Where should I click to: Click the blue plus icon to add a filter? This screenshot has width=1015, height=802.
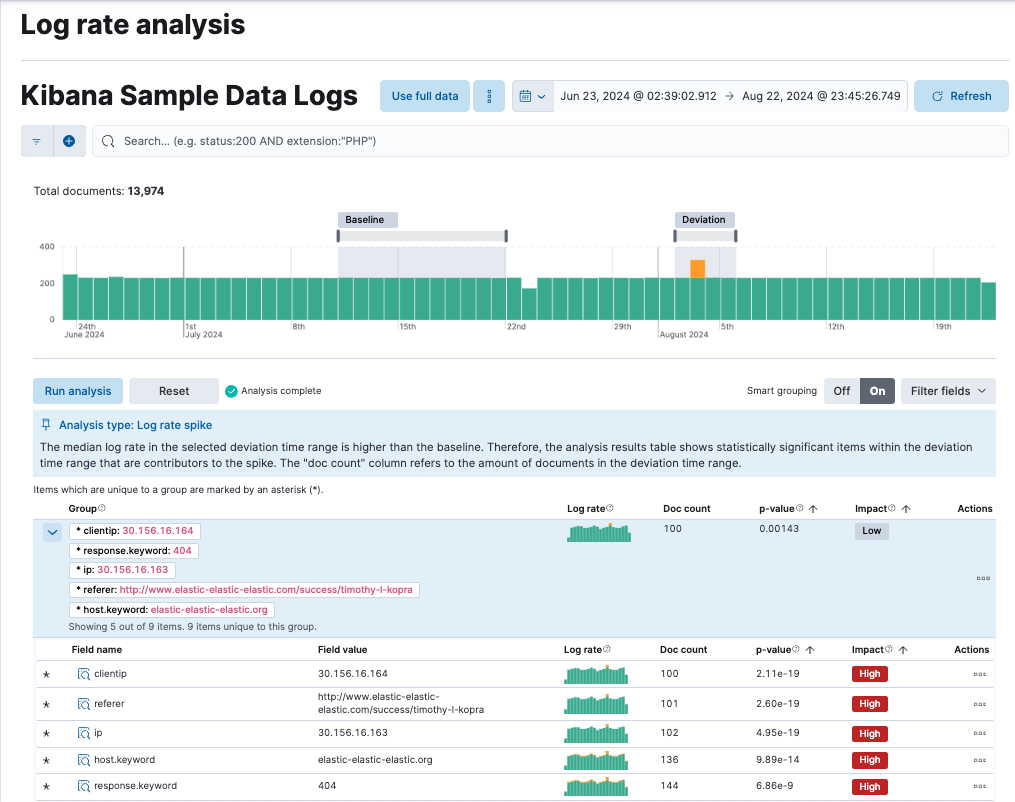point(68,140)
